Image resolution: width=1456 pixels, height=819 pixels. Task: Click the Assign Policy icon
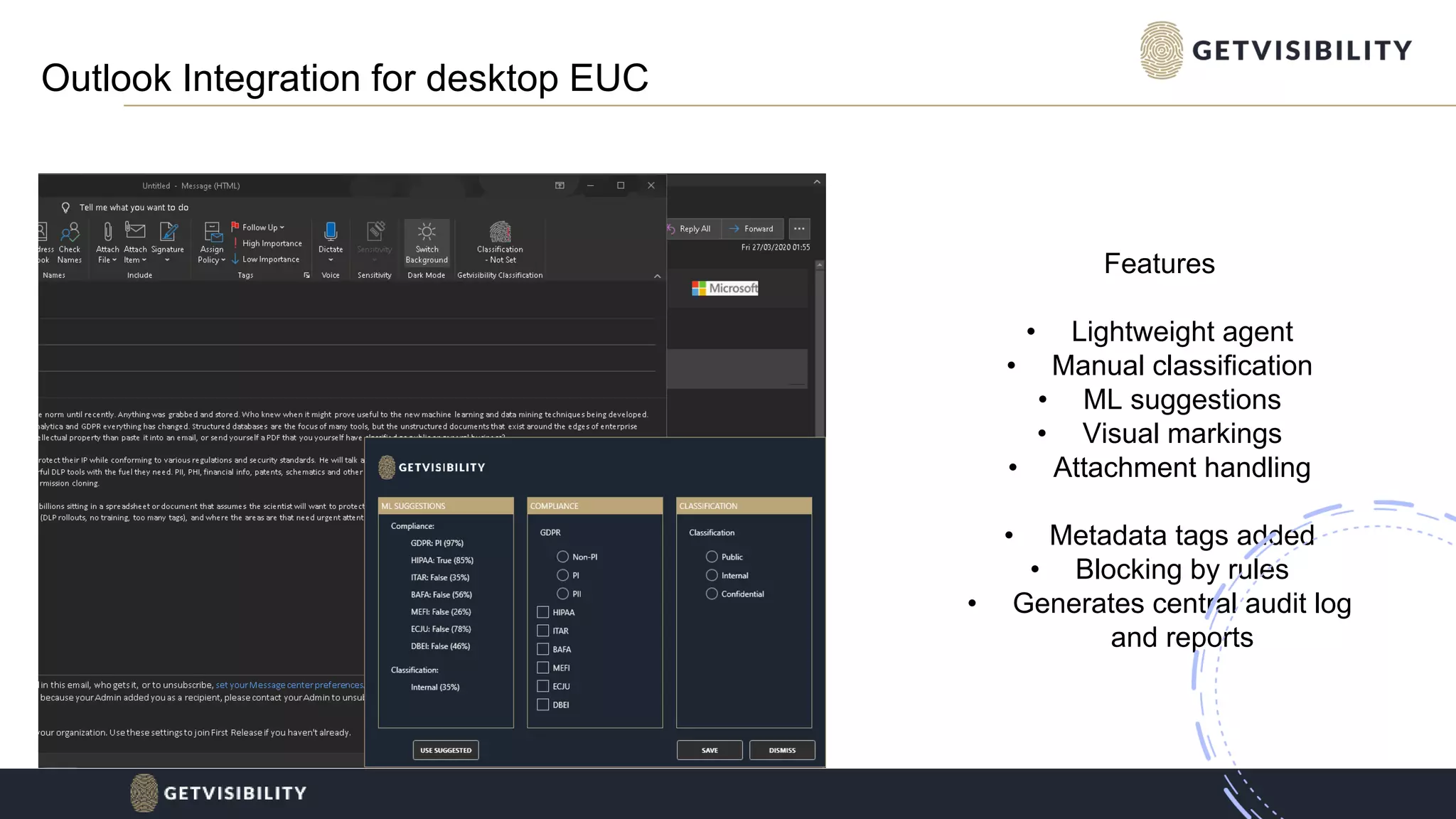[212, 232]
